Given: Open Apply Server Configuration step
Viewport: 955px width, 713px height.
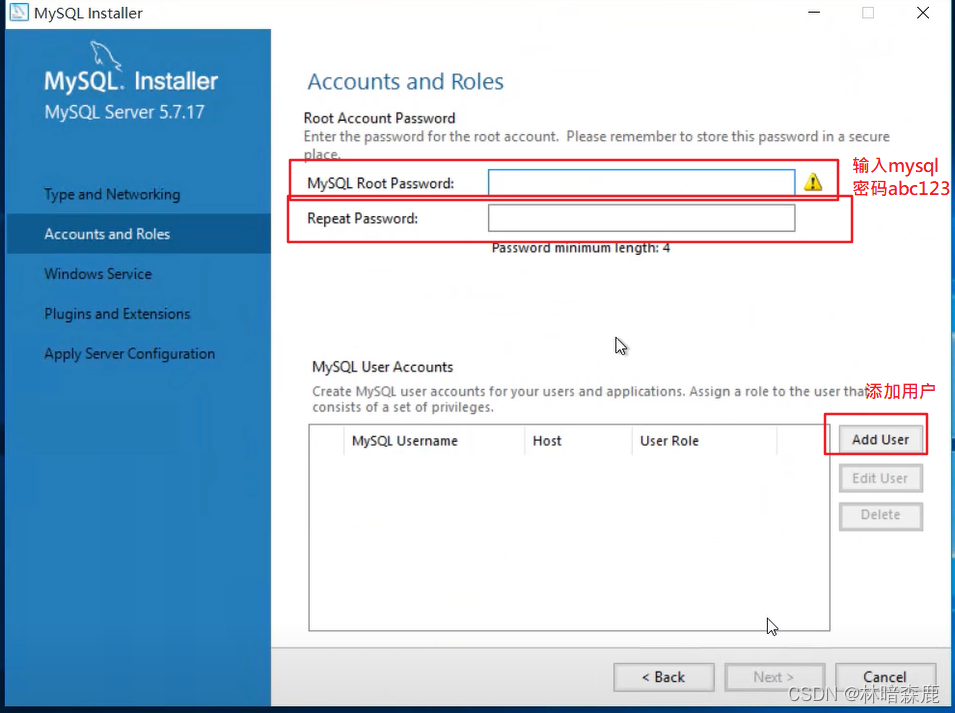Looking at the screenshot, I should 129,354.
